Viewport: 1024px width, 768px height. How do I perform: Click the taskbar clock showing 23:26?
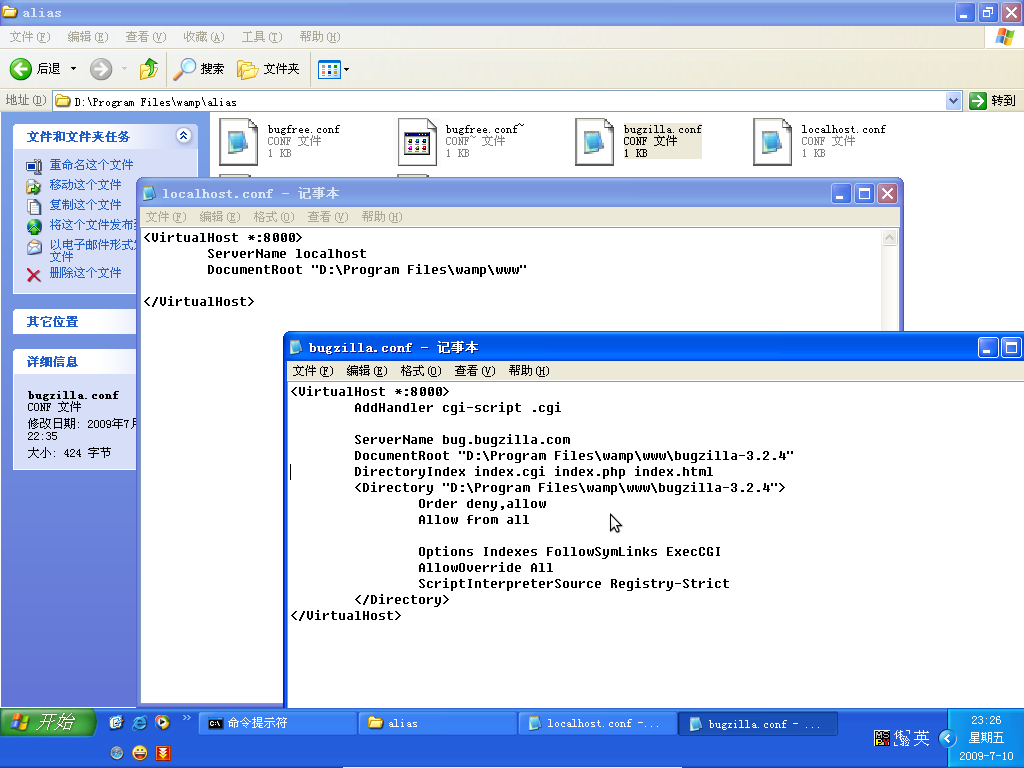point(986,720)
